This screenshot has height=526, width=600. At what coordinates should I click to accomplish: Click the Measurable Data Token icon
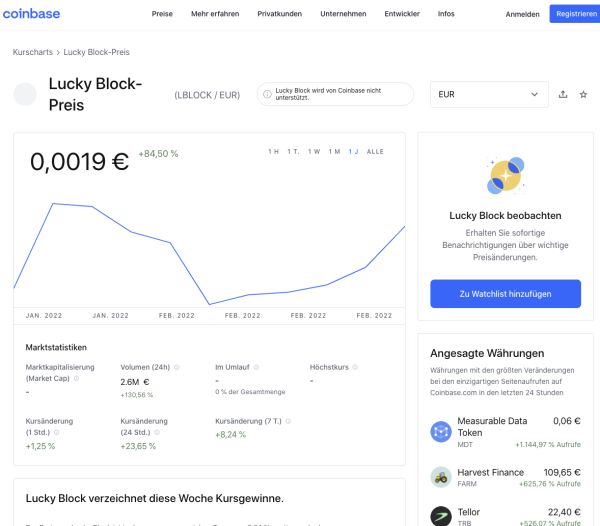pyautogui.click(x=441, y=432)
